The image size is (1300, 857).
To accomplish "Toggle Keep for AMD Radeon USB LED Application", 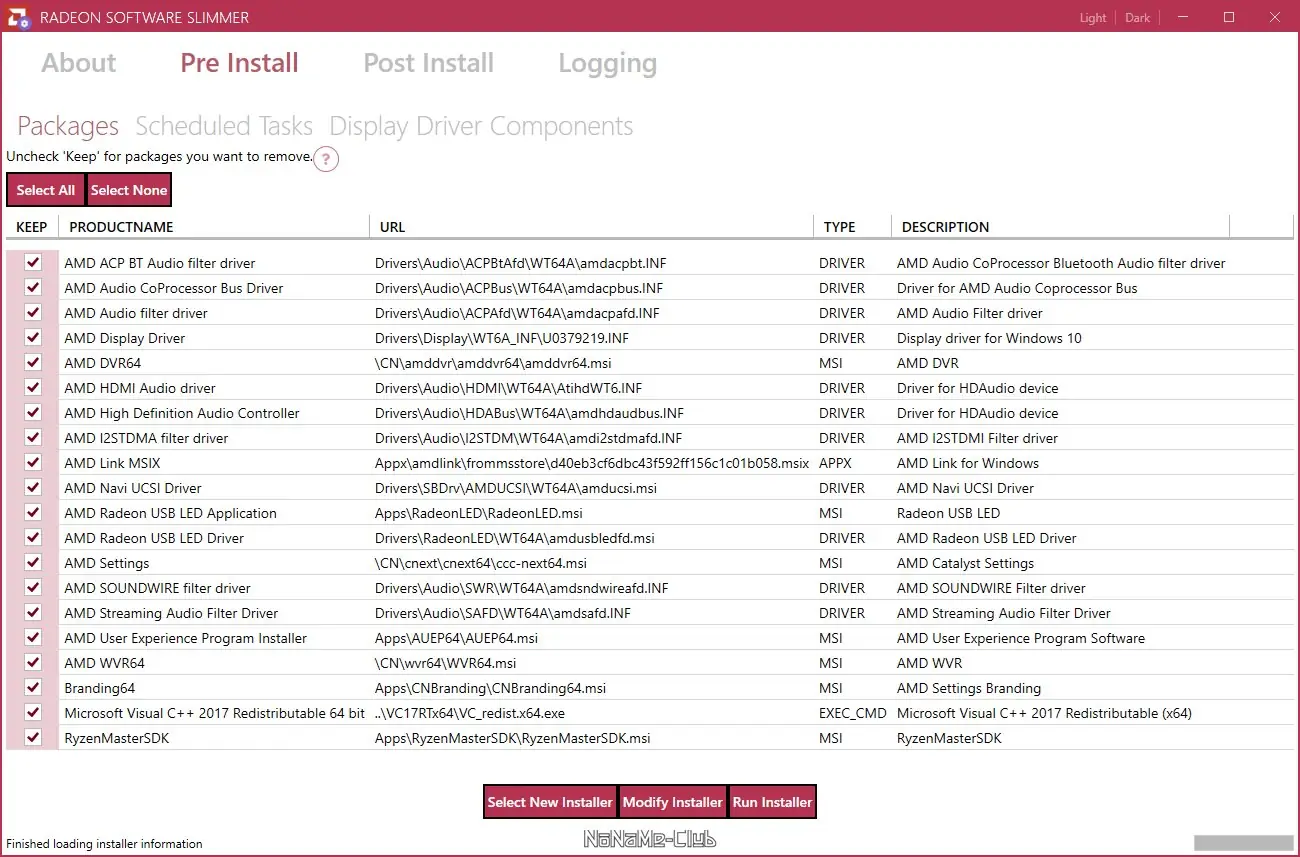I will tap(33, 513).
